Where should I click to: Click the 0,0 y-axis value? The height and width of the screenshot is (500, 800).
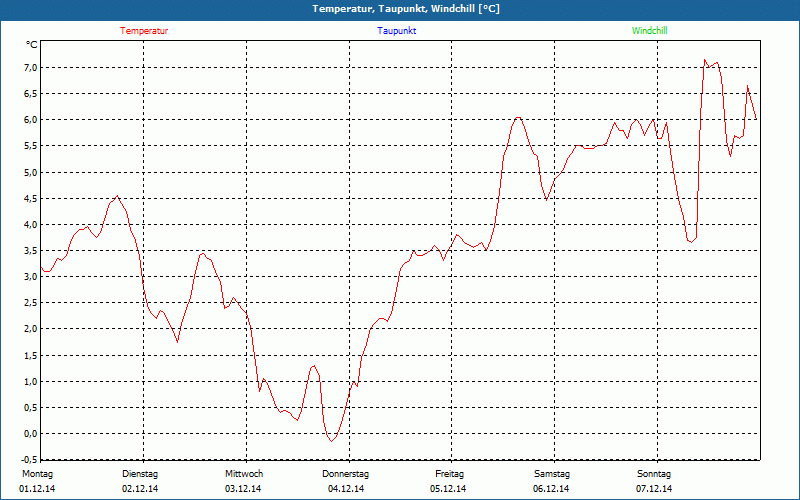tap(30, 434)
